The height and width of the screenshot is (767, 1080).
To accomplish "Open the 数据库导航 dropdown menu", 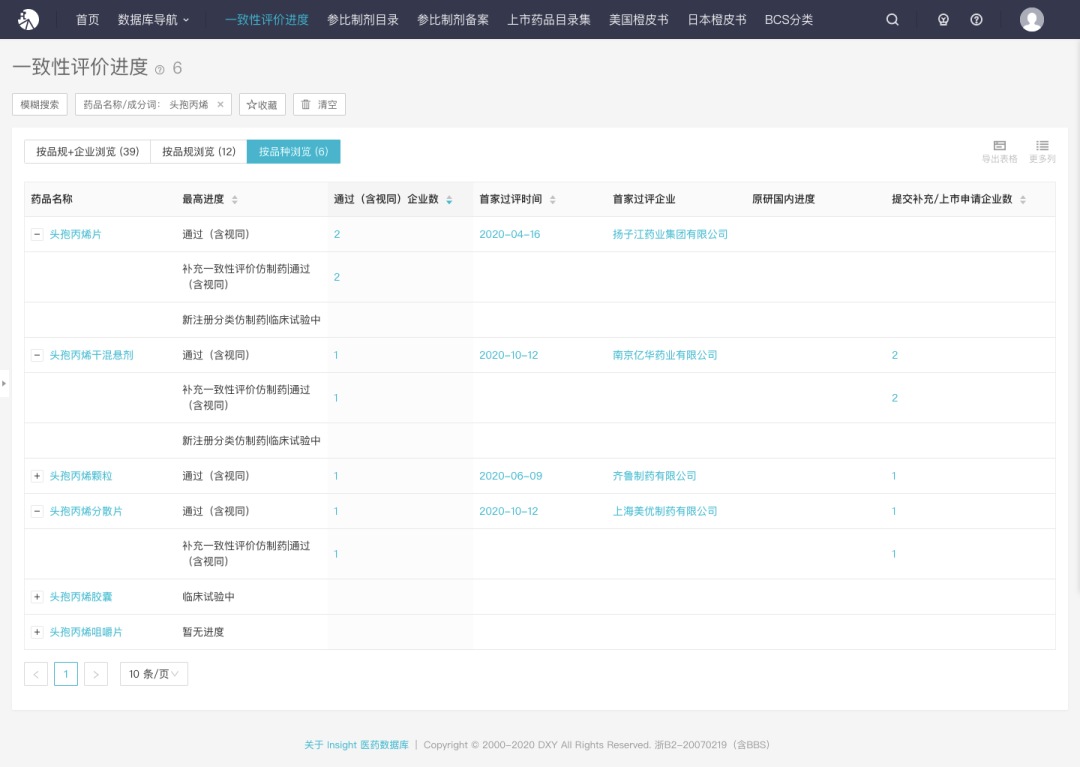I will (153, 20).
